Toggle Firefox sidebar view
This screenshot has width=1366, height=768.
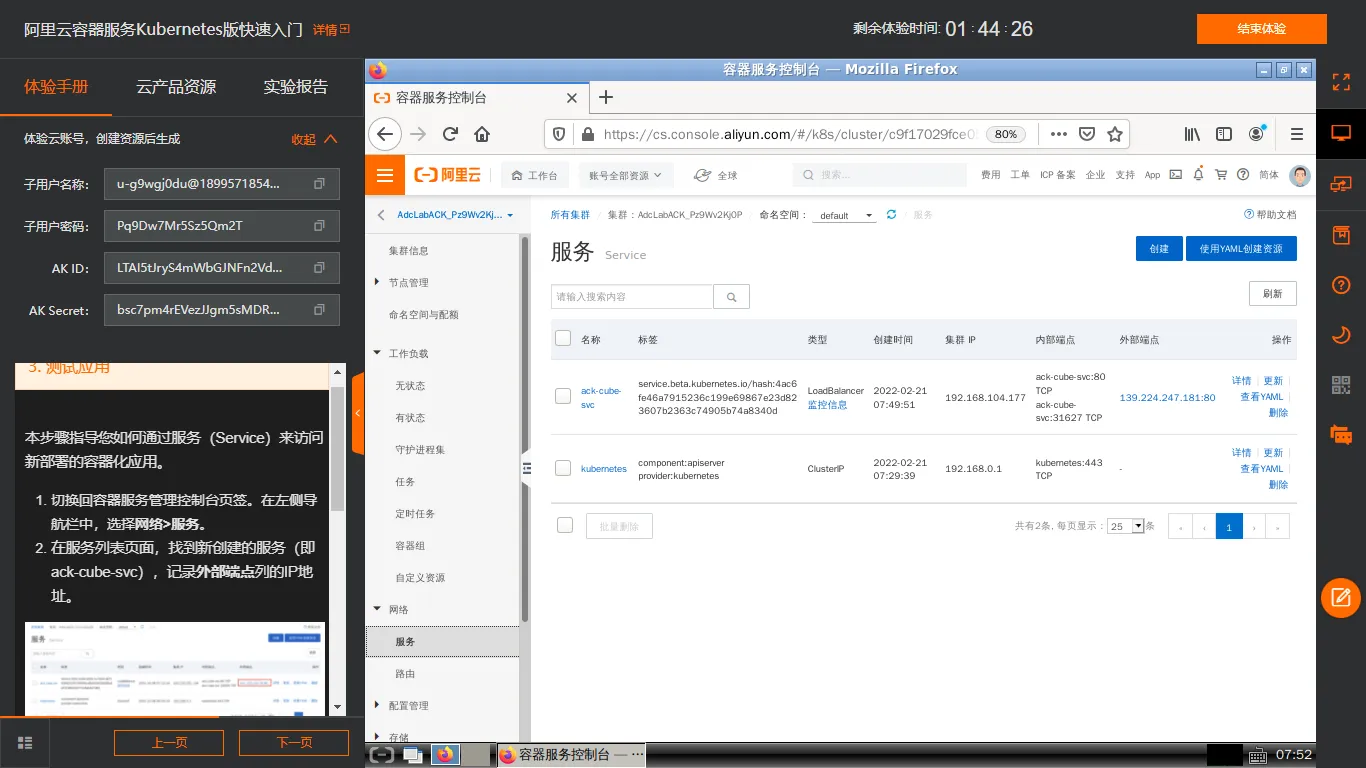tap(1224, 134)
